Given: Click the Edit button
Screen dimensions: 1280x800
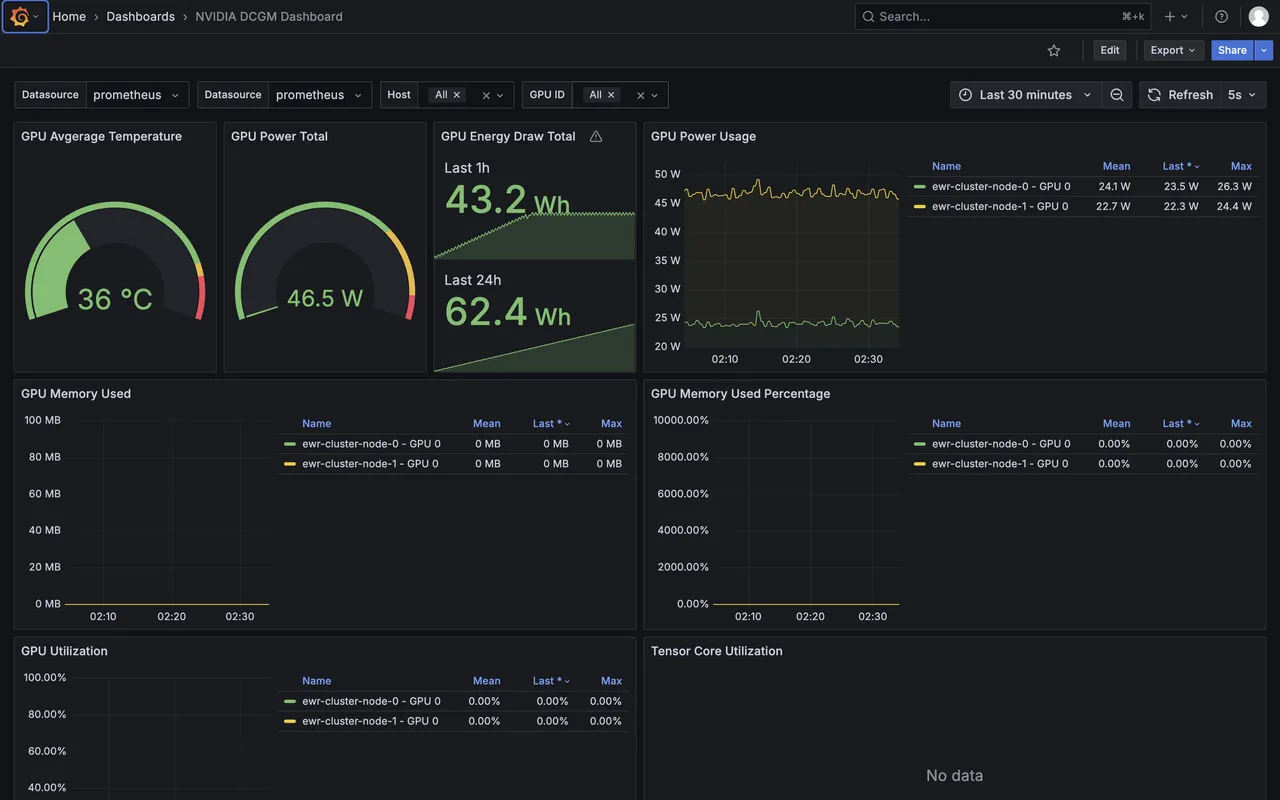Looking at the screenshot, I should point(1110,50).
